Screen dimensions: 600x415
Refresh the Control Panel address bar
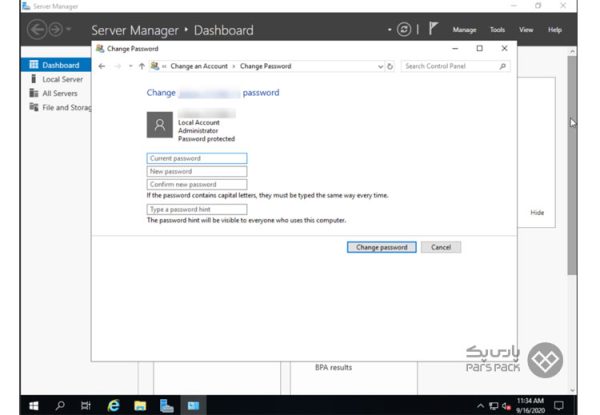389,66
